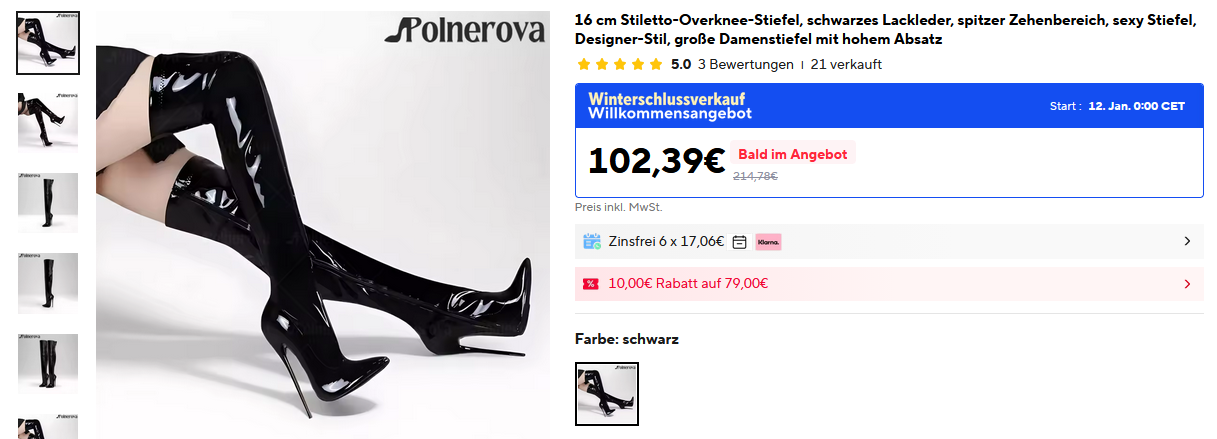Viewport: 1217px width, 439px height.
Task: Click the installment payment icon before Zinsfrei
Action: 592,241
